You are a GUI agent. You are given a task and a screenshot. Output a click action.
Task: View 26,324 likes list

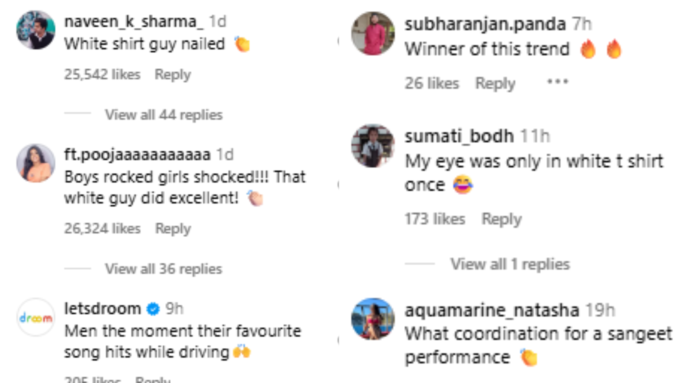(102, 228)
